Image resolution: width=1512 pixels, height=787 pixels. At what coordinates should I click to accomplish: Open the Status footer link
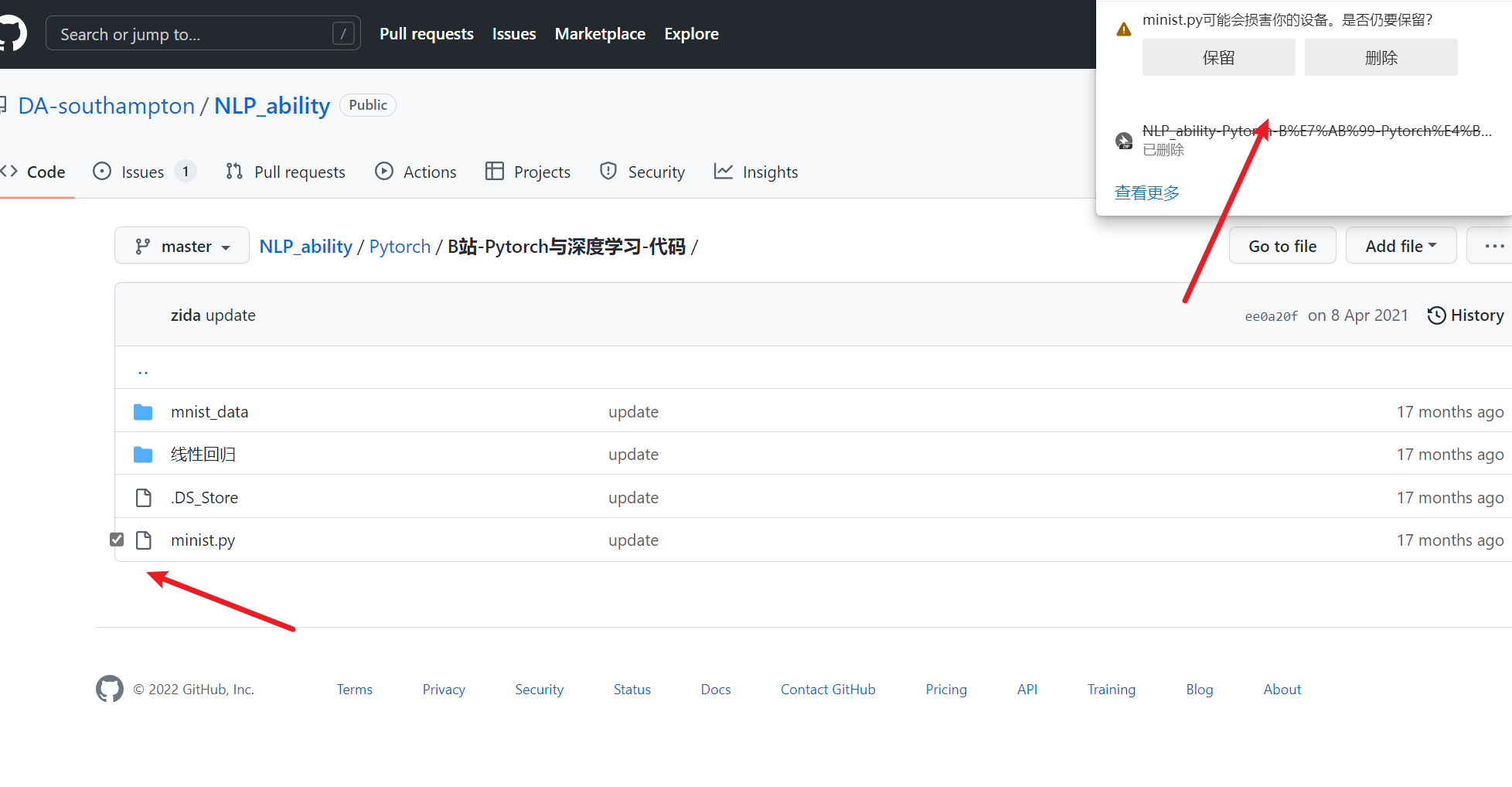(x=632, y=690)
